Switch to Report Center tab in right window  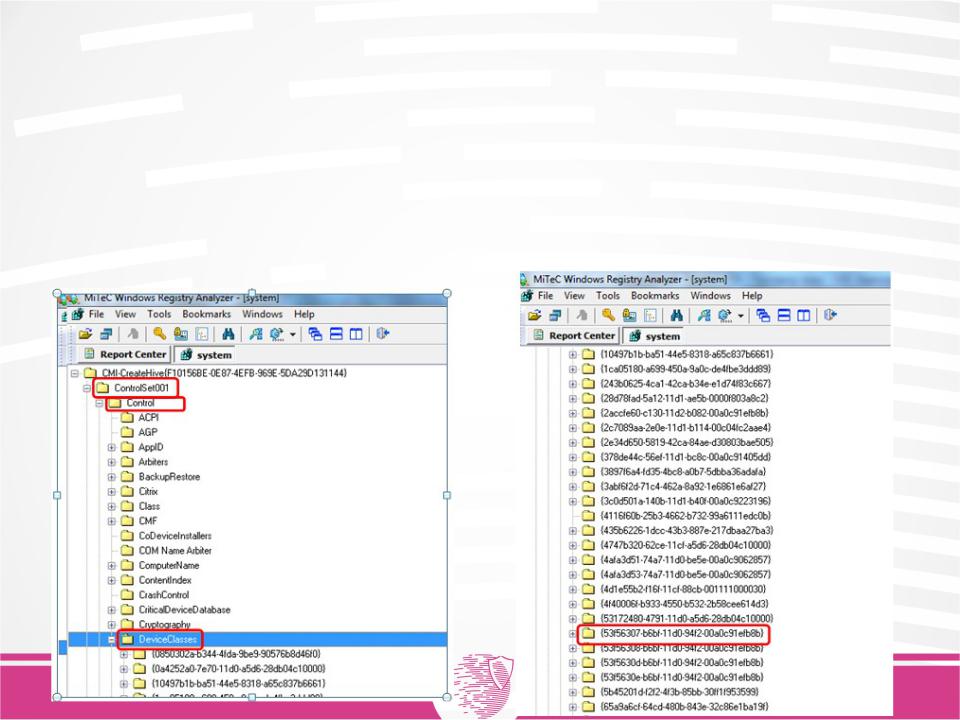click(x=574, y=336)
